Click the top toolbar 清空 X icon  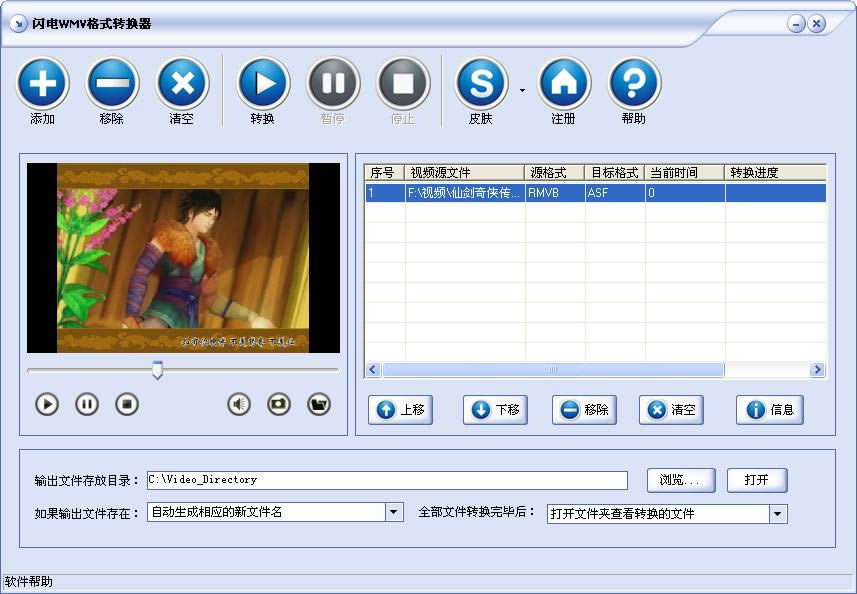pyautogui.click(x=183, y=84)
